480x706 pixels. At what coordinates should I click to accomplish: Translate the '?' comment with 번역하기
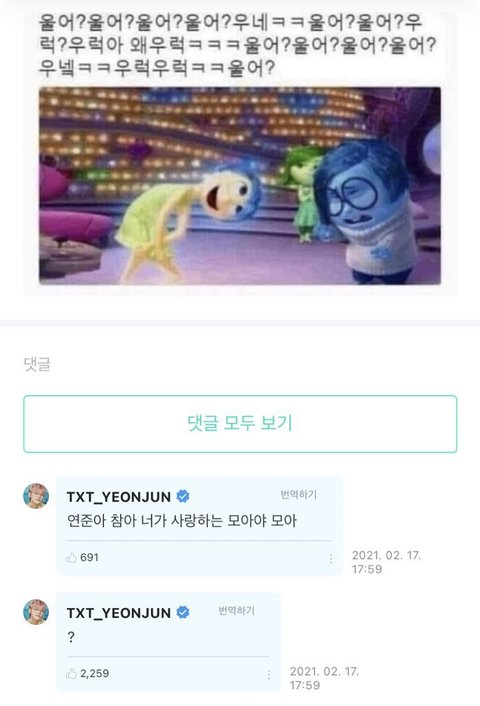coord(236,611)
